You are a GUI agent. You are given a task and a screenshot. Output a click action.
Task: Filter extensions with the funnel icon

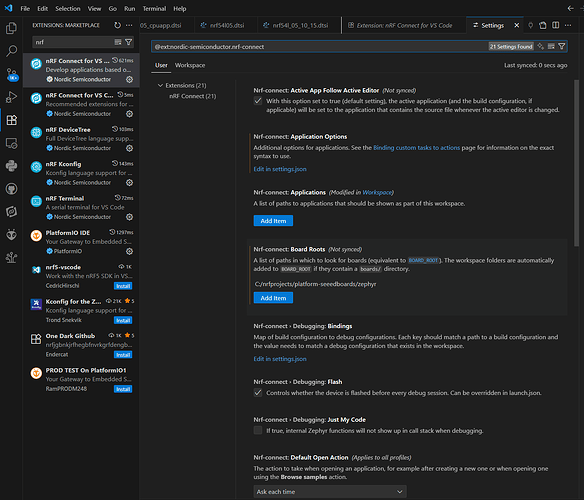[x=128, y=42]
